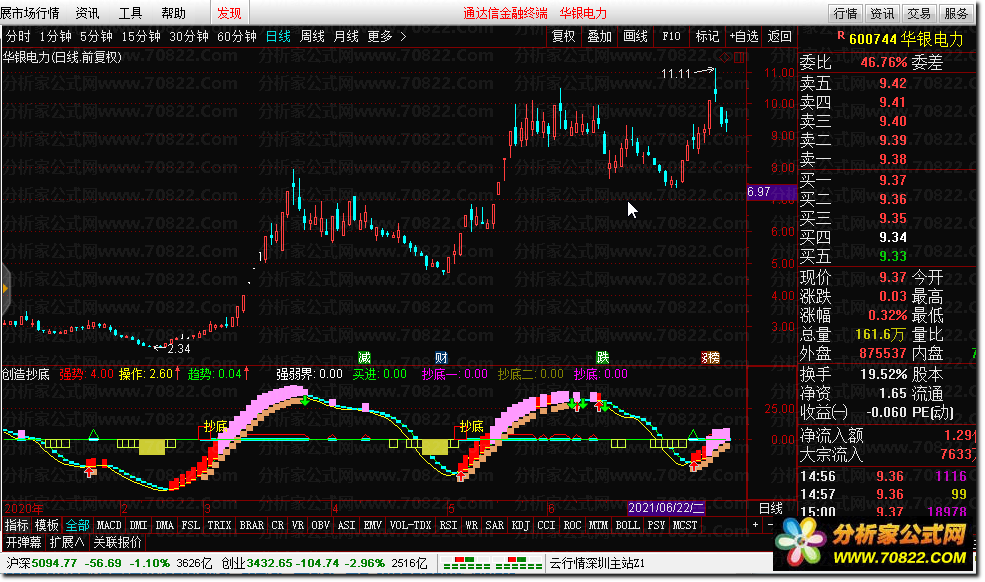Viewport: 985px width, 582px height.
Task: Expand more time periods via the 更多 arrow
Action: tap(403, 36)
